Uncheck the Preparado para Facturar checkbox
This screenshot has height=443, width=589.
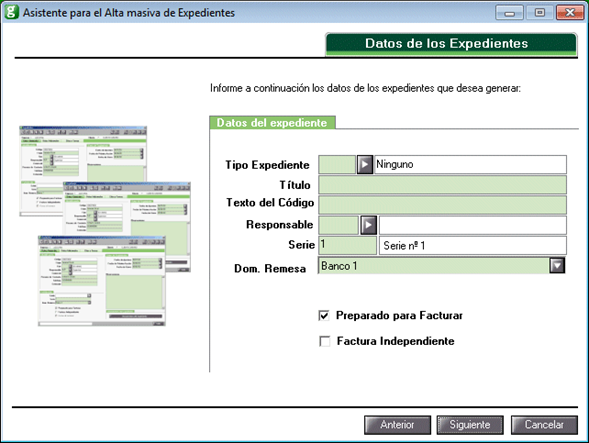tap(324, 316)
